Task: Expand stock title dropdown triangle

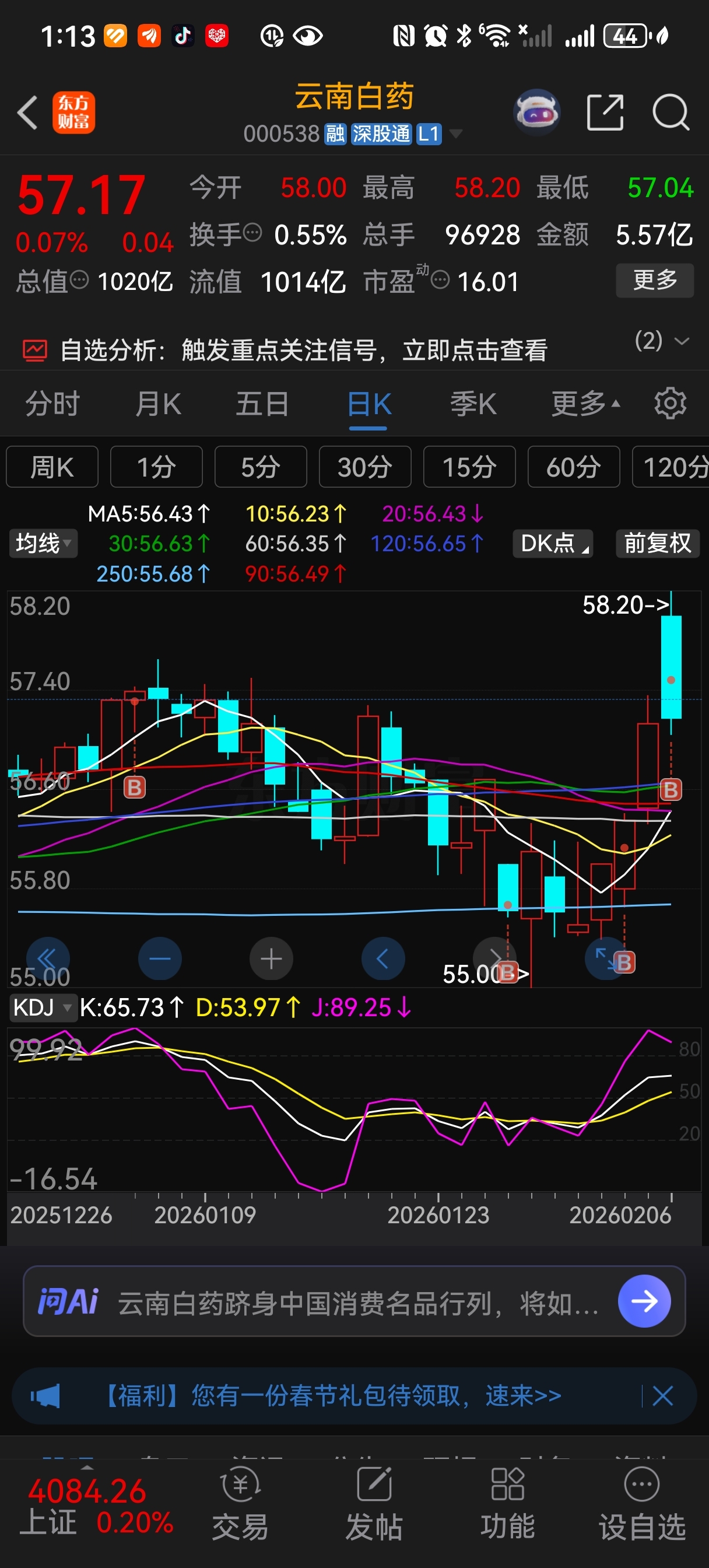Action: (x=455, y=134)
